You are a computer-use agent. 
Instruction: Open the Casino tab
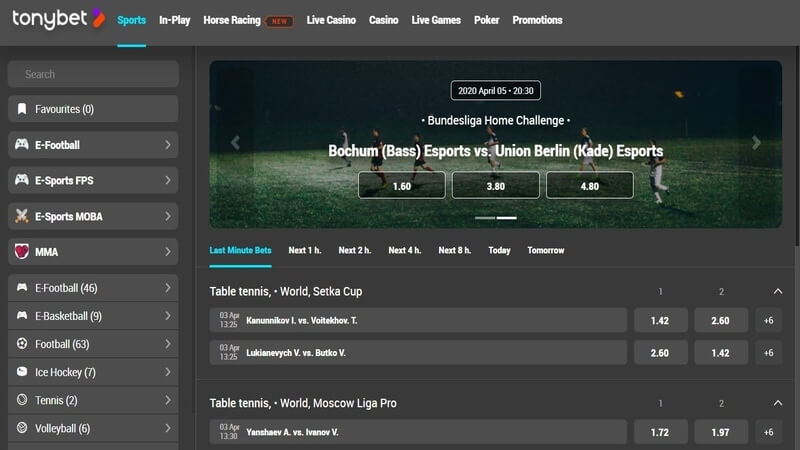pyautogui.click(x=384, y=20)
